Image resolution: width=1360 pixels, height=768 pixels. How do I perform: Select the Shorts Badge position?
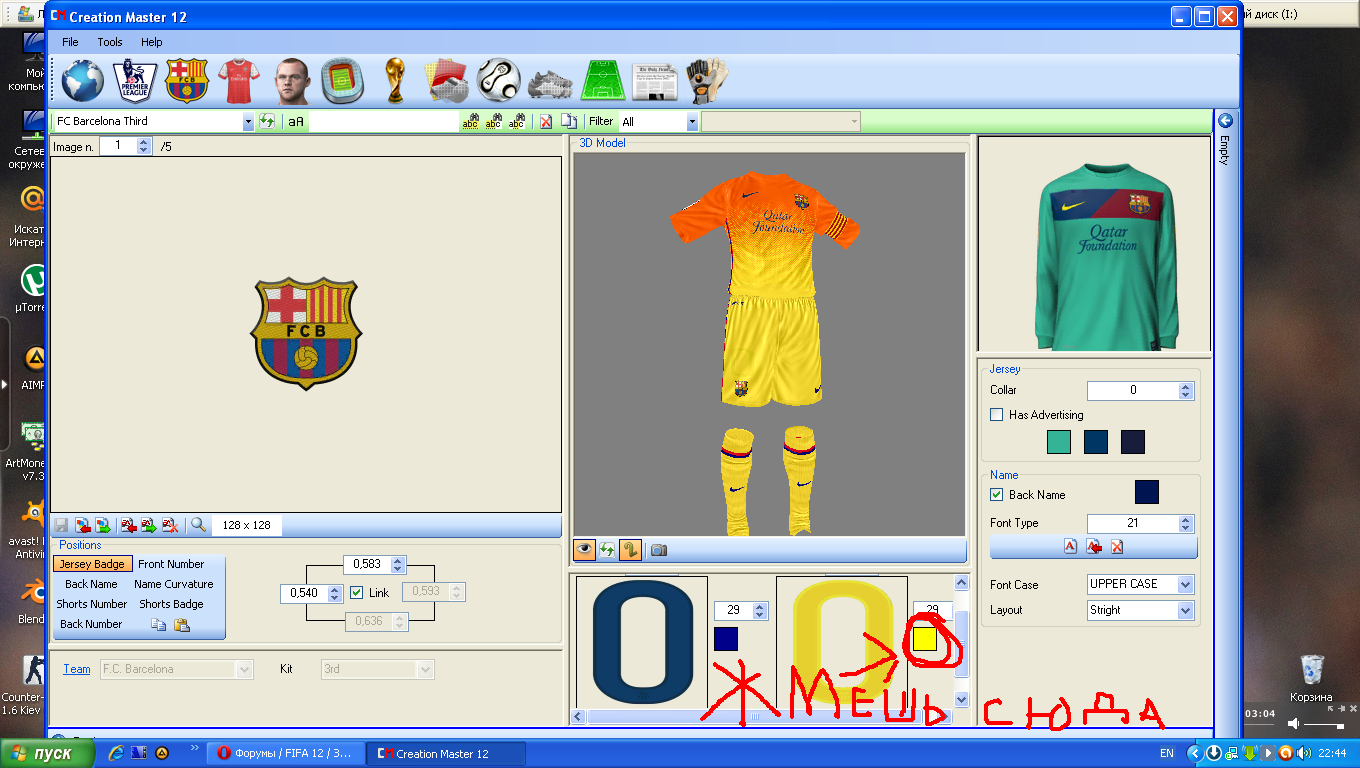pyautogui.click(x=171, y=604)
